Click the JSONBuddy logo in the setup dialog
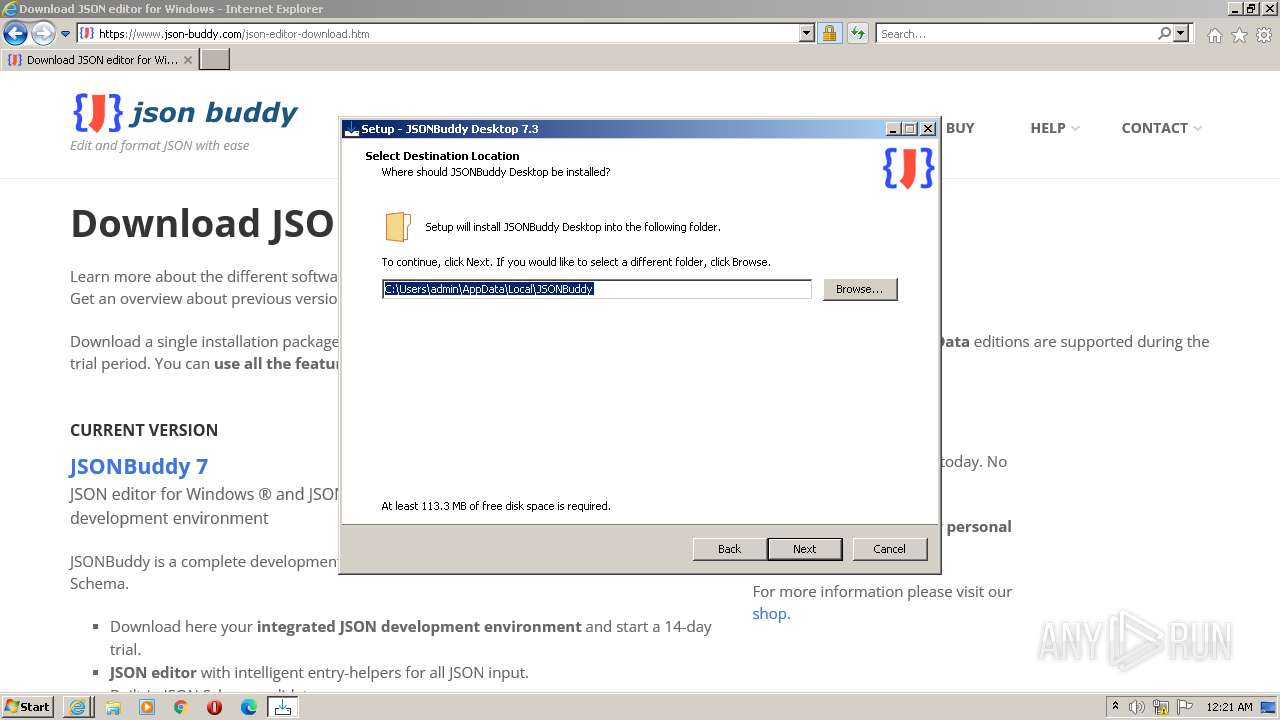 point(908,168)
